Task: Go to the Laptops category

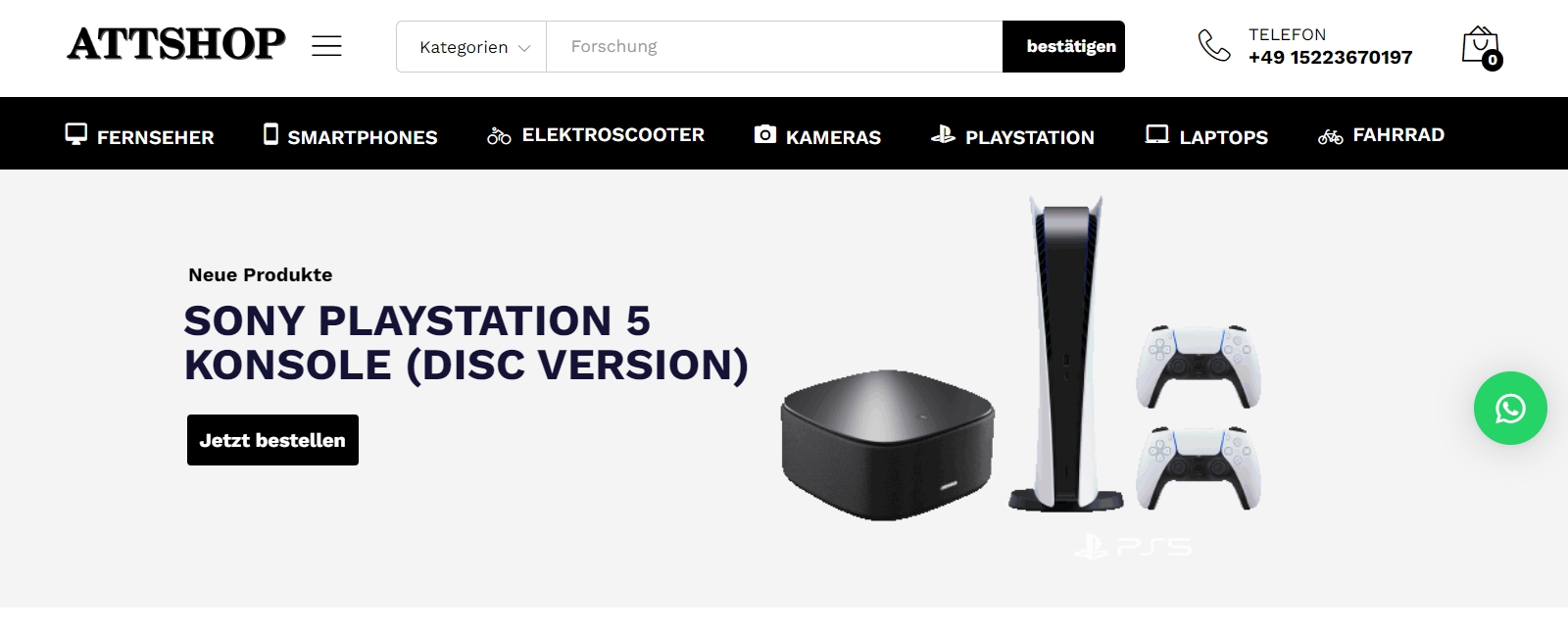Action: [x=1206, y=136]
